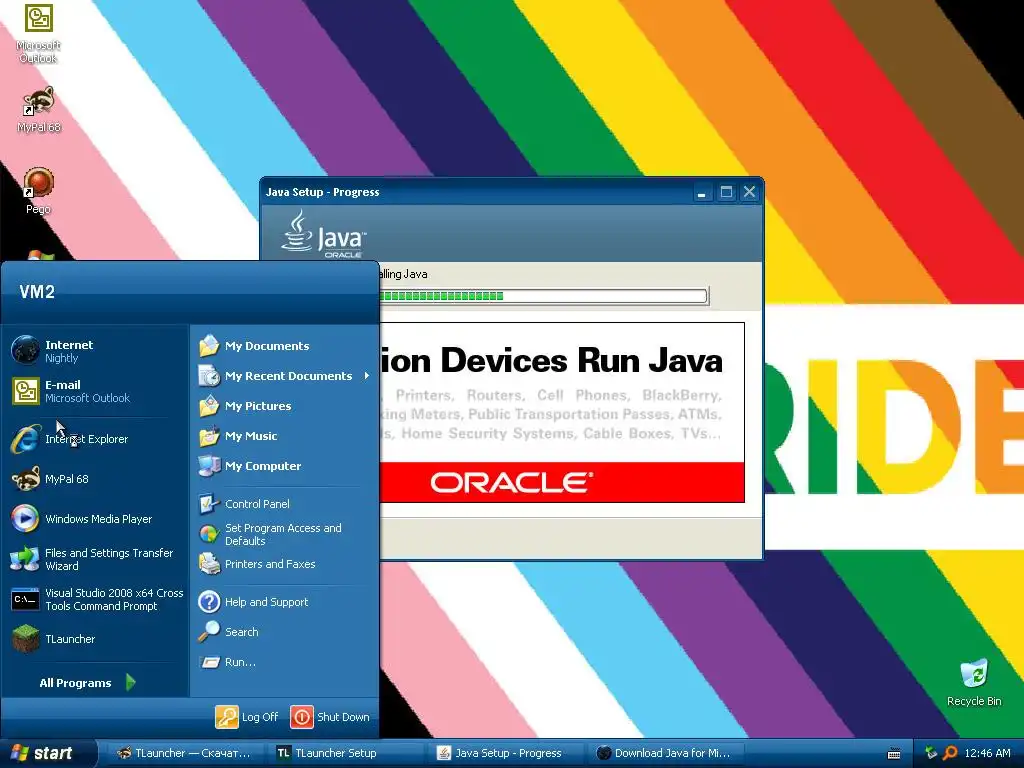Open the Run... dialog
This screenshot has height=768, width=1024.
point(285,662)
